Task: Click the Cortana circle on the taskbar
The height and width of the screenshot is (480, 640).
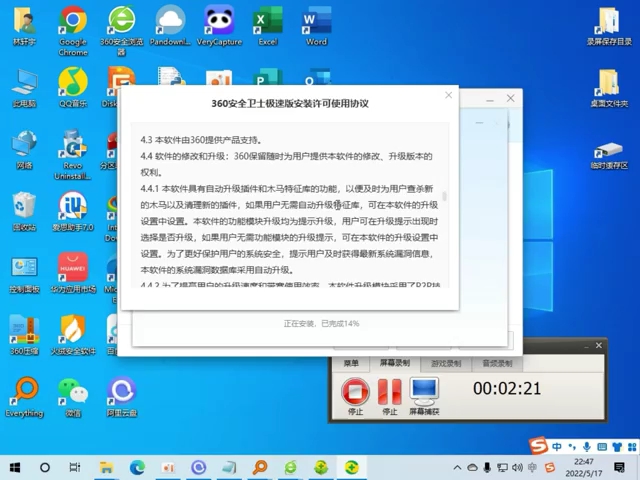Action: [x=45, y=467]
